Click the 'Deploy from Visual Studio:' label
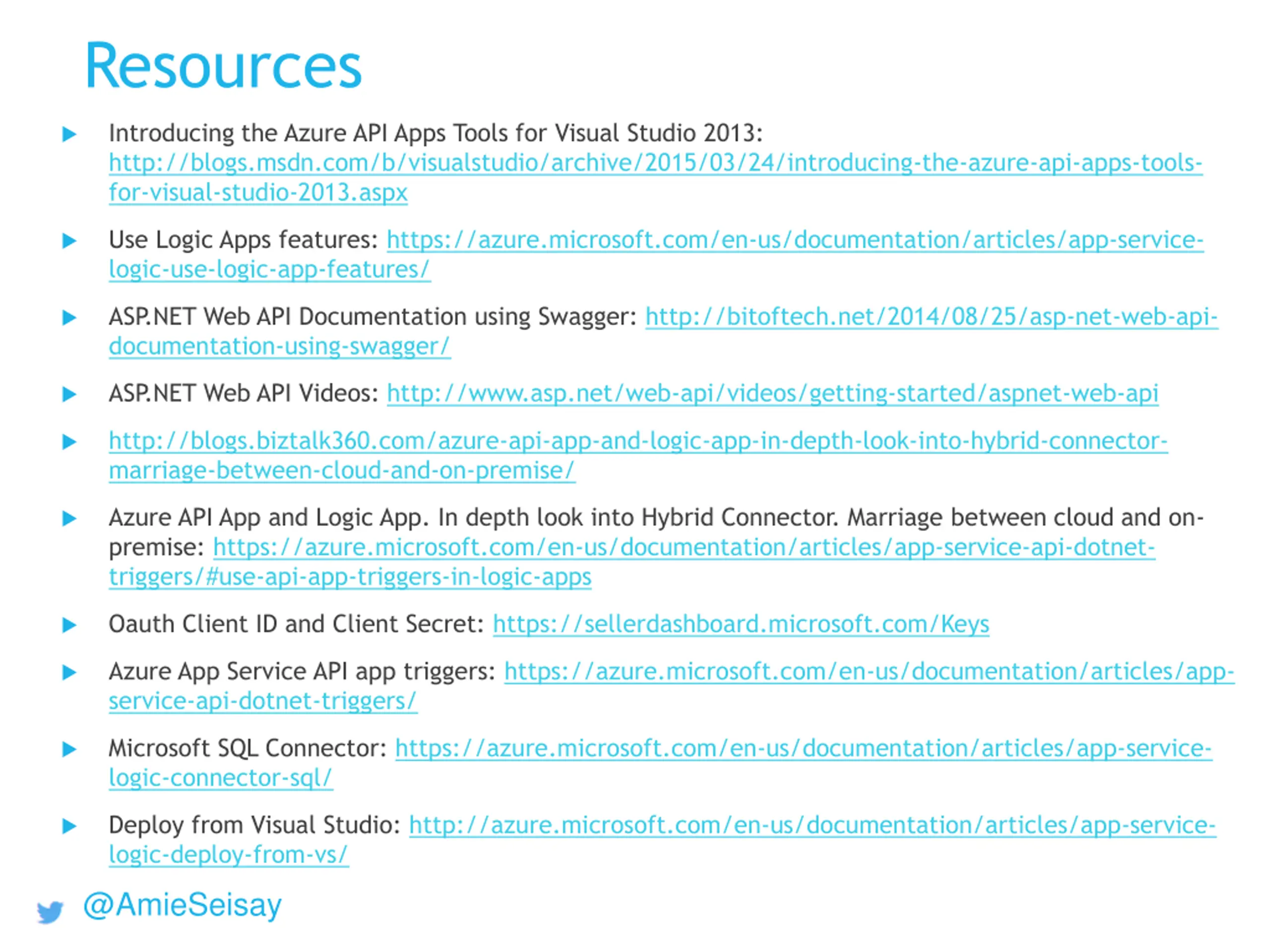This screenshot has width=1270, height=952. (254, 826)
